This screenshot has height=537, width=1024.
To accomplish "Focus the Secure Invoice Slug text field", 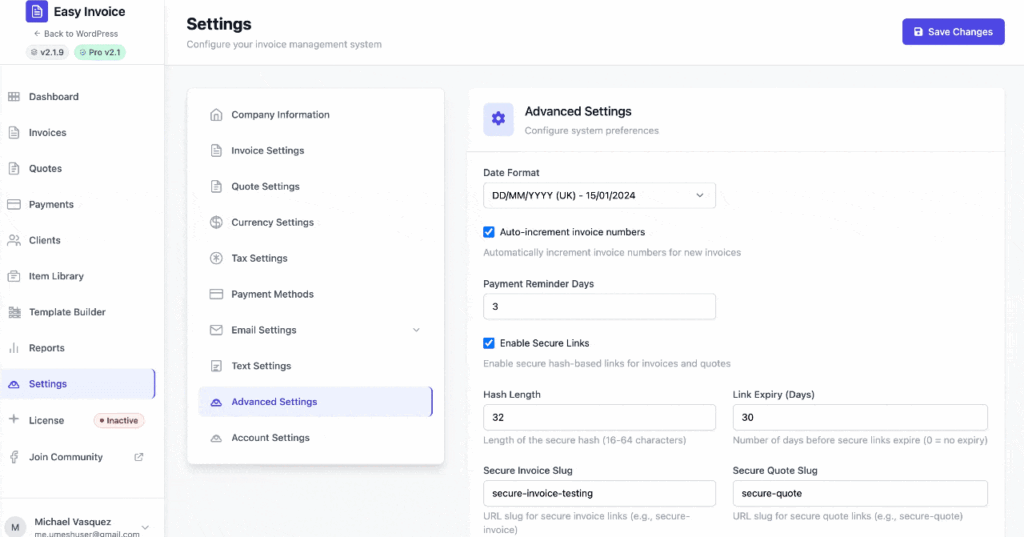I will click(599, 493).
